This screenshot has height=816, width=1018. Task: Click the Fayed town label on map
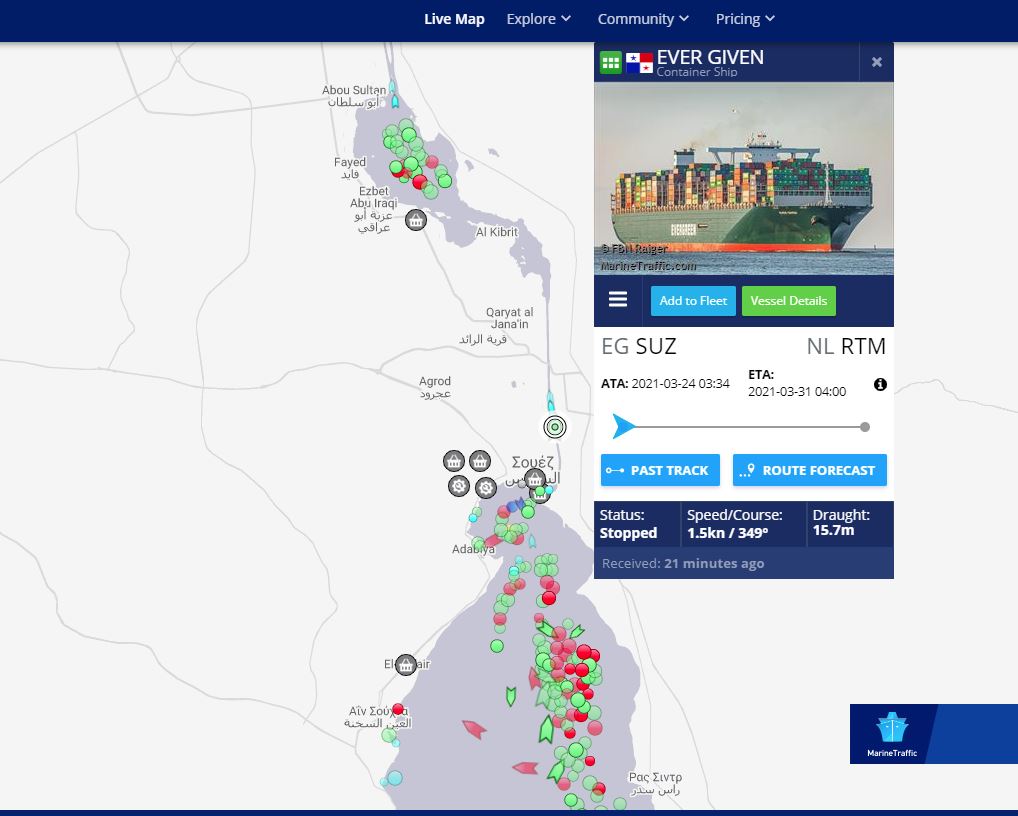pos(350,167)
